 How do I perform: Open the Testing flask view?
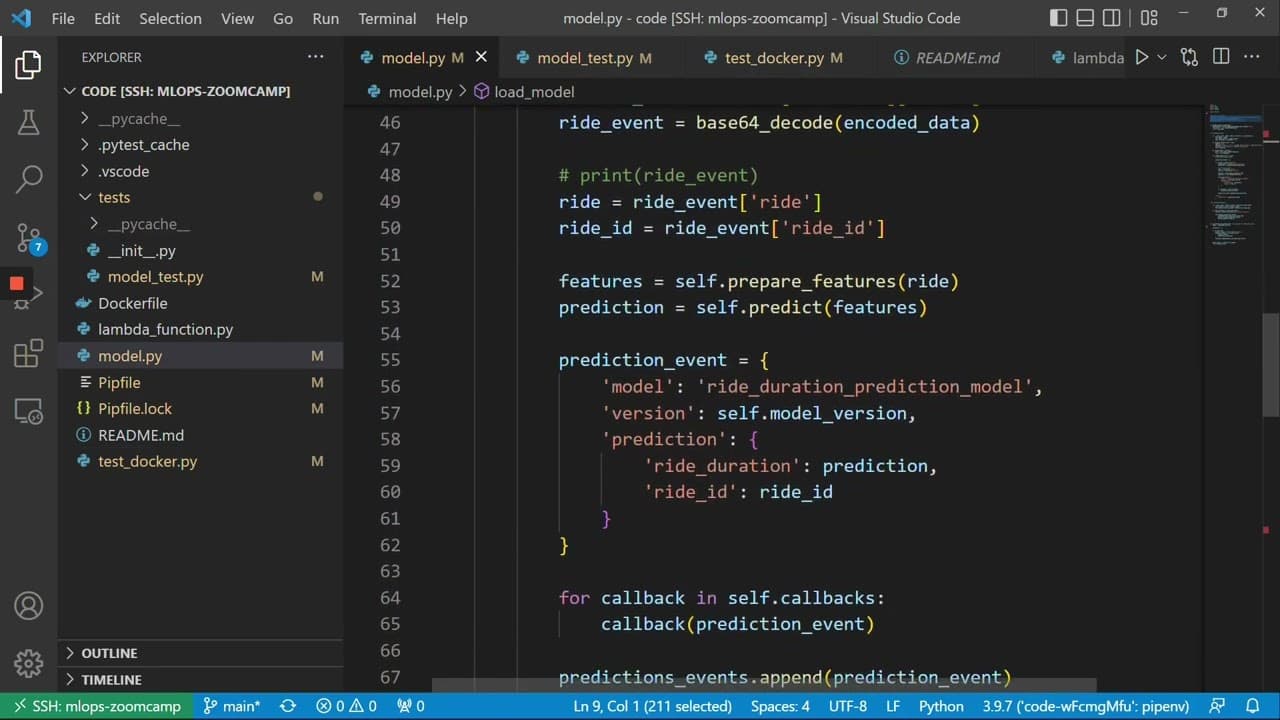pos(28,122)
